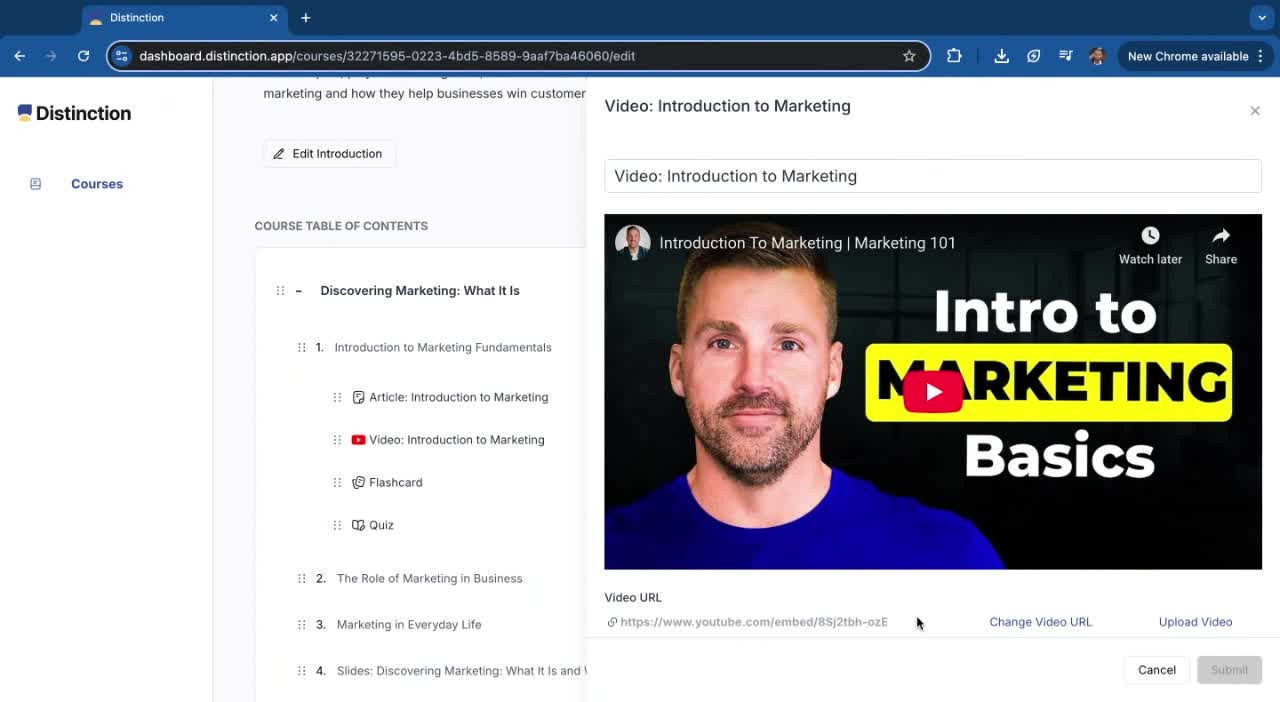This screenshot has width=1280, height=702.
Task: Bookmark page with the star icon
Action: pyautogui.click(x=908, y=56)
